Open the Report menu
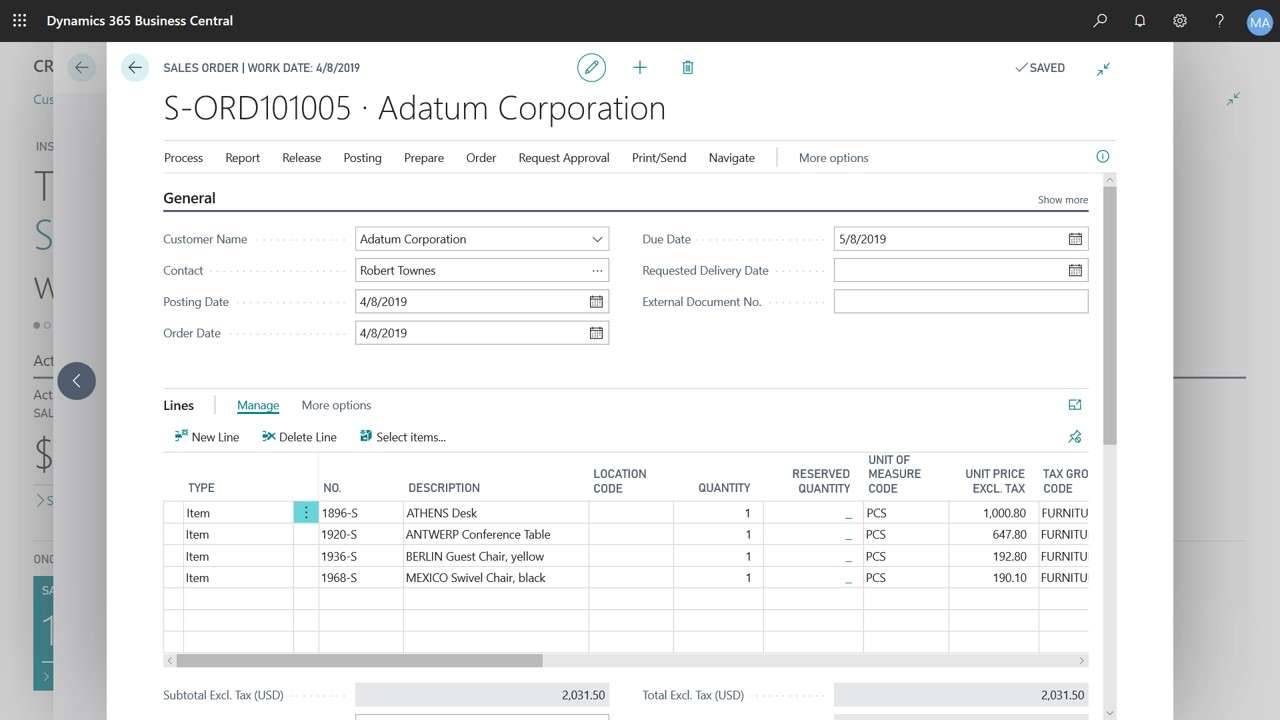1280x720 pixels. [x=242, y=158]
